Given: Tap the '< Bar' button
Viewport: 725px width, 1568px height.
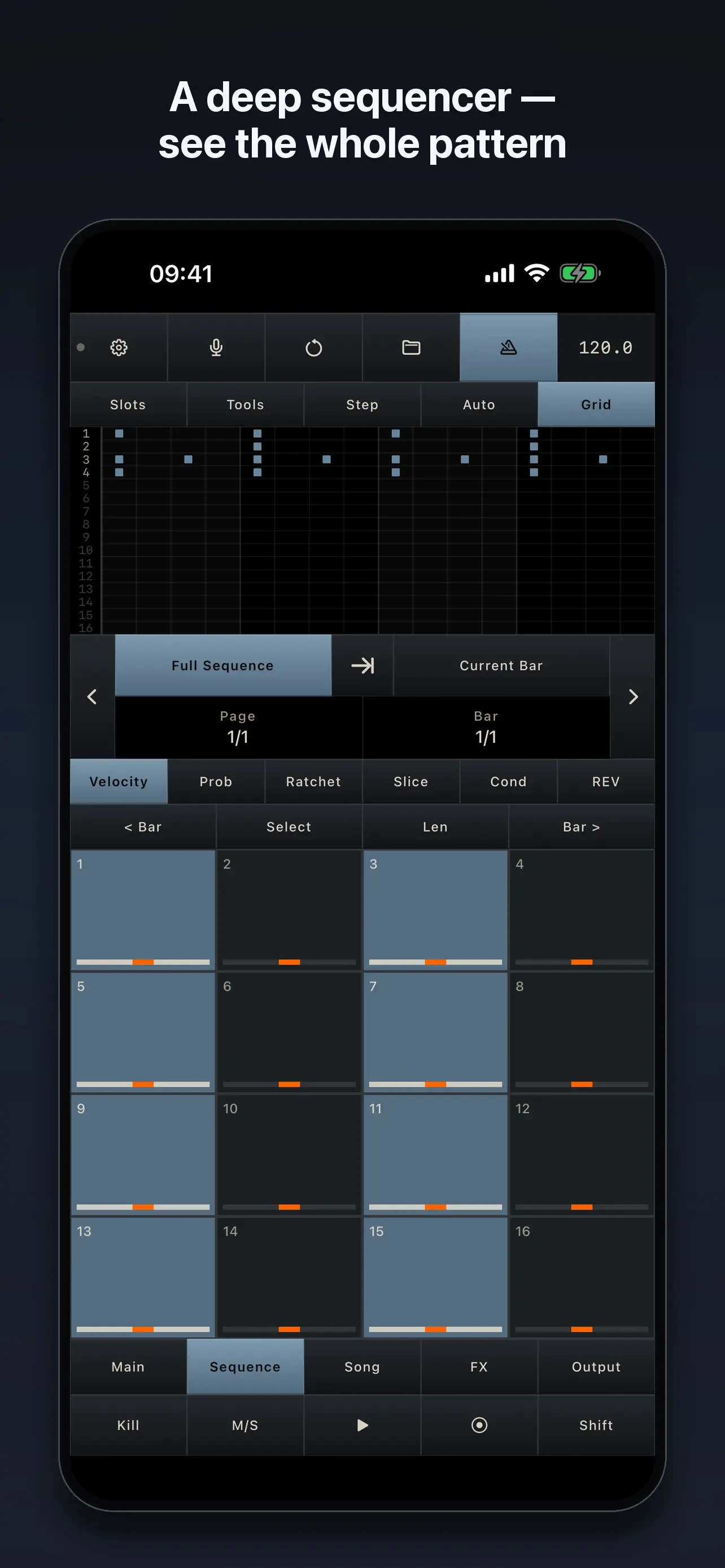Looking at the screenshot, I should pyautogui.click(x=143, y=826).
